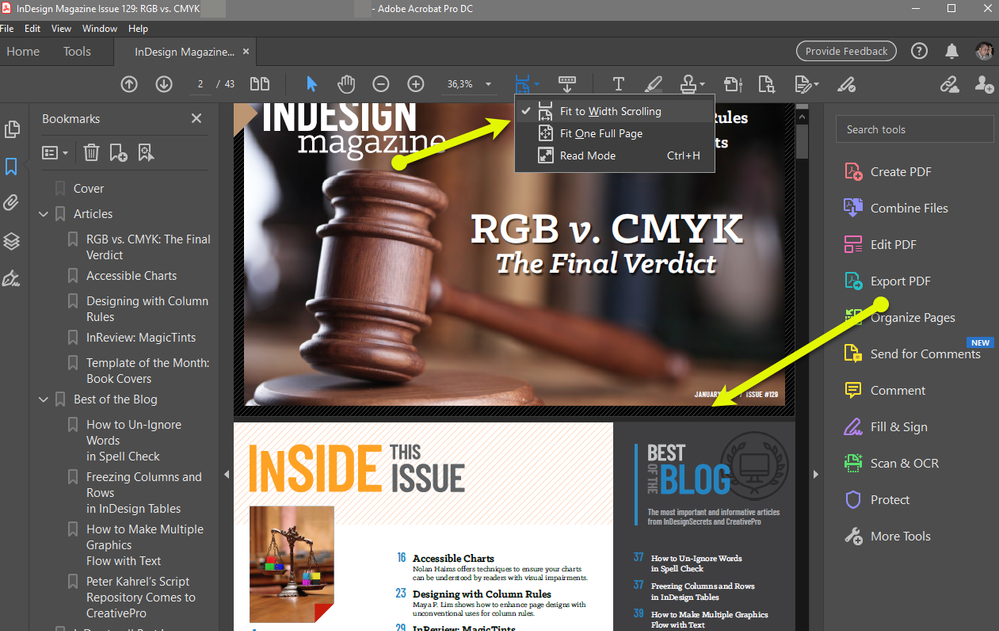Image resolution: width=999 pixels, height=631 pixels.
Task: Open the Stamp tool dropdown arrow
Action: (x=702, y=84)
